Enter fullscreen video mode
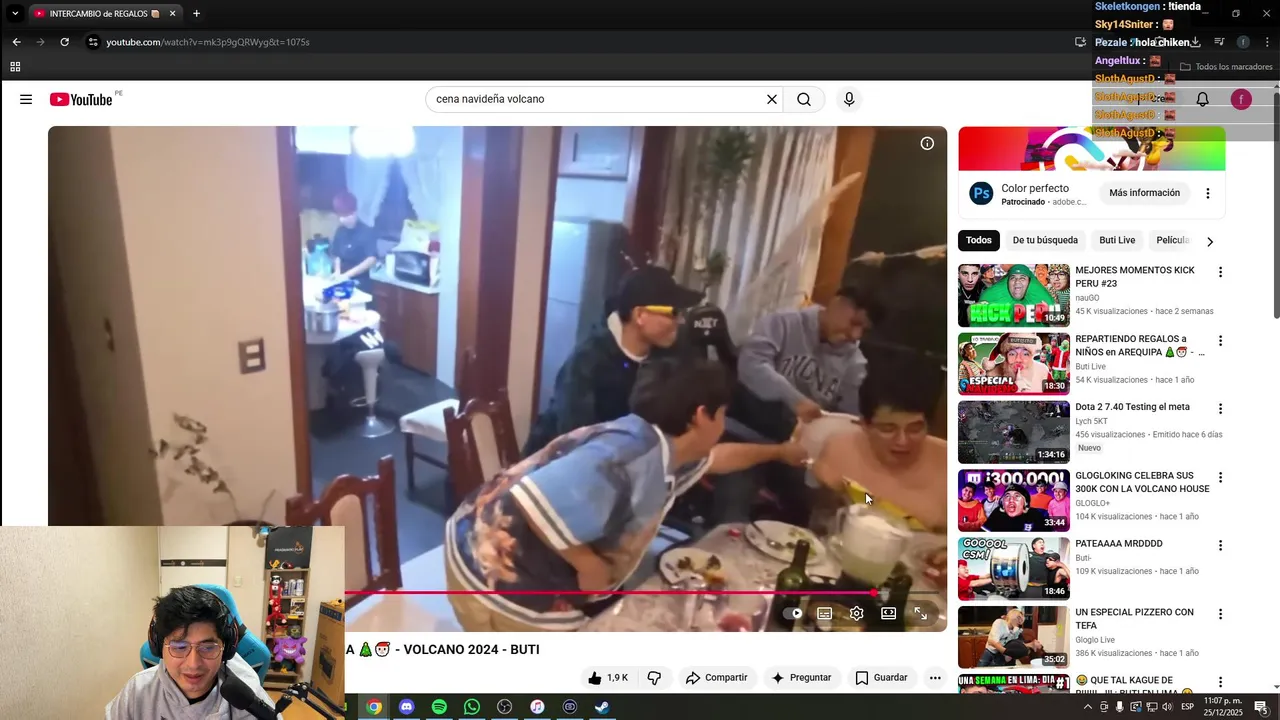 pos(921,613)
